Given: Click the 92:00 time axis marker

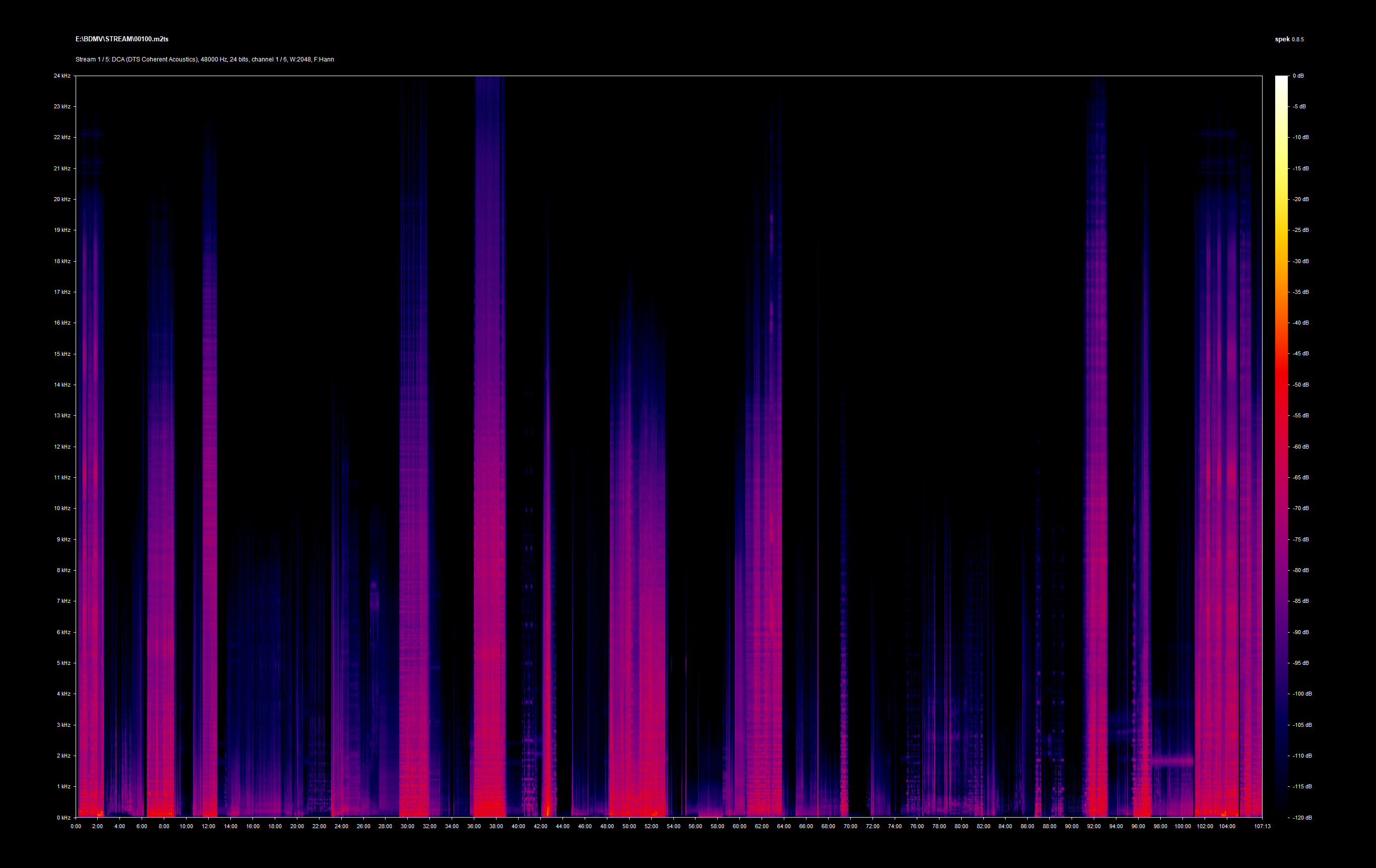Looking at the screenshot, I should coord(1094,826).
